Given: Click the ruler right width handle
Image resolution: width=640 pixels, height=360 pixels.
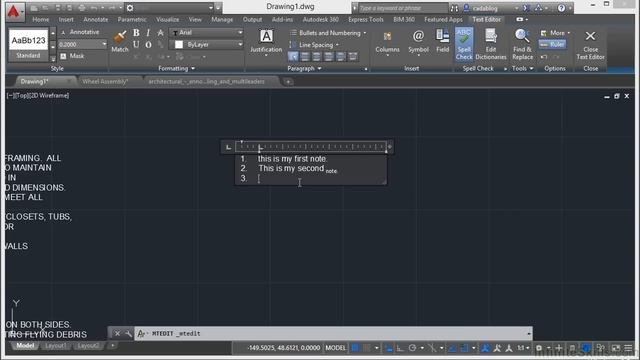Looking at the screenshot, I should (x=389, y=147).
